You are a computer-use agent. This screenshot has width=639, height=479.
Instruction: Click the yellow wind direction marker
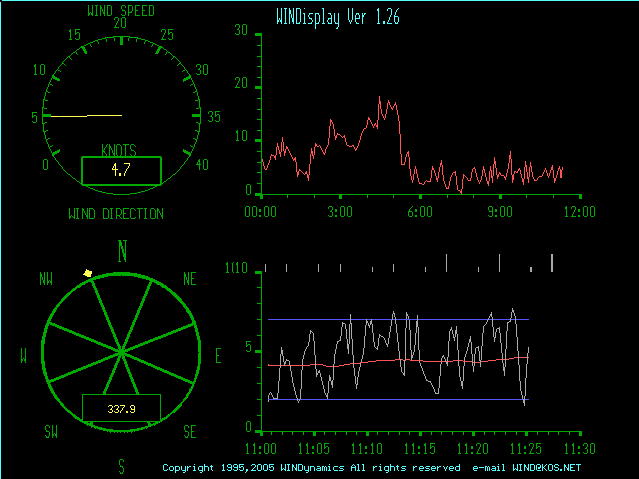pos(88,273)
